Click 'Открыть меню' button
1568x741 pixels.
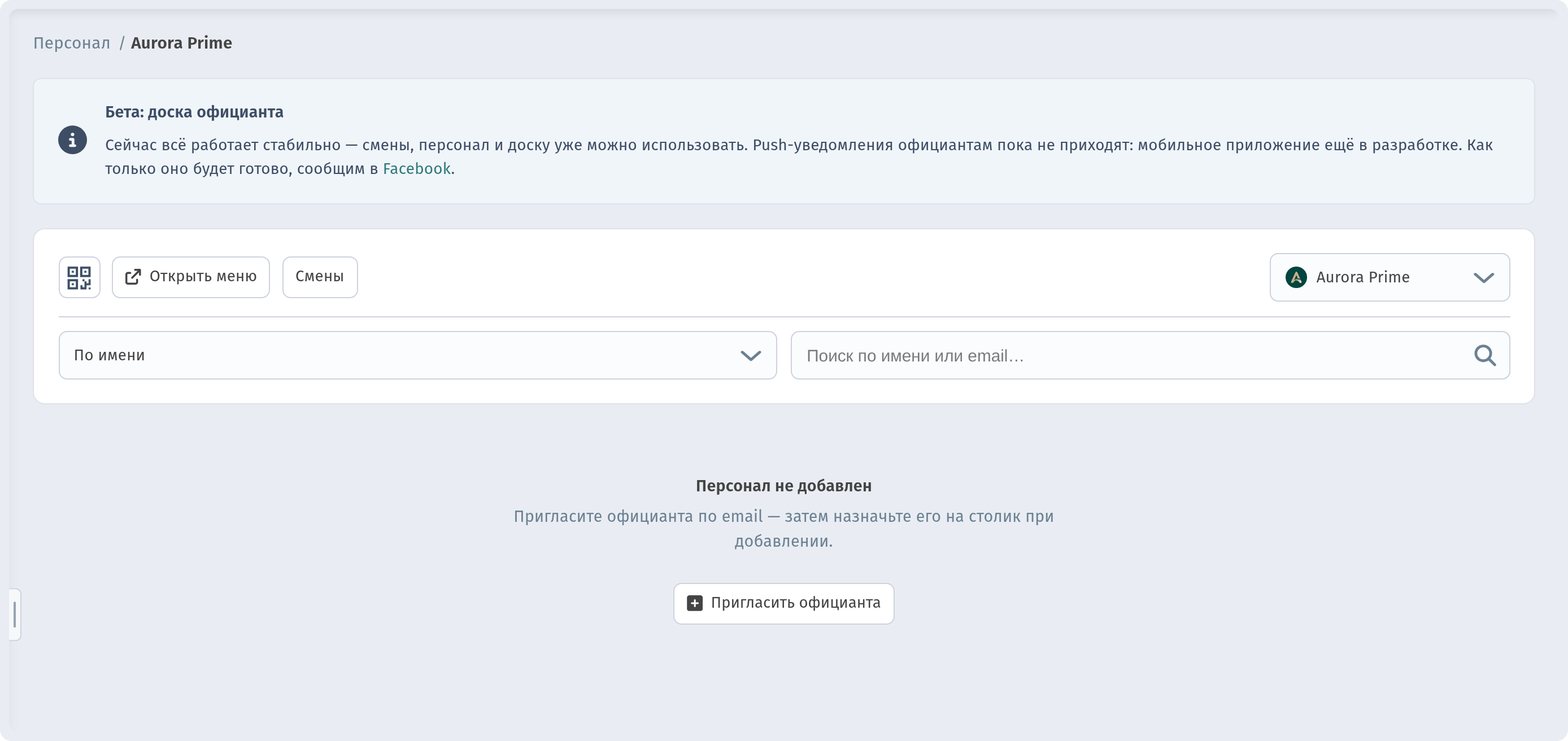tap(190, 277)
